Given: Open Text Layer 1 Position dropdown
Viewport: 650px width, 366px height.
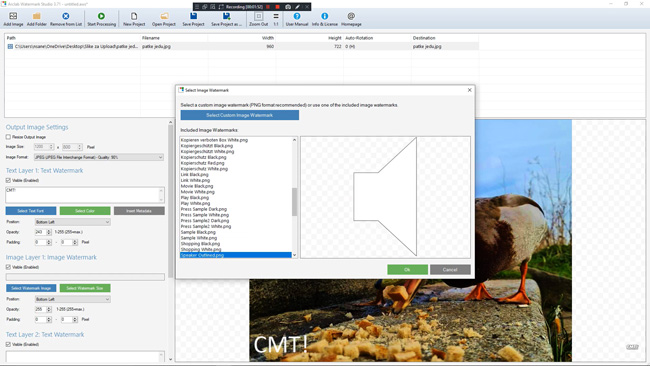Looking at the screenshot, I should (x=73, y=222).
